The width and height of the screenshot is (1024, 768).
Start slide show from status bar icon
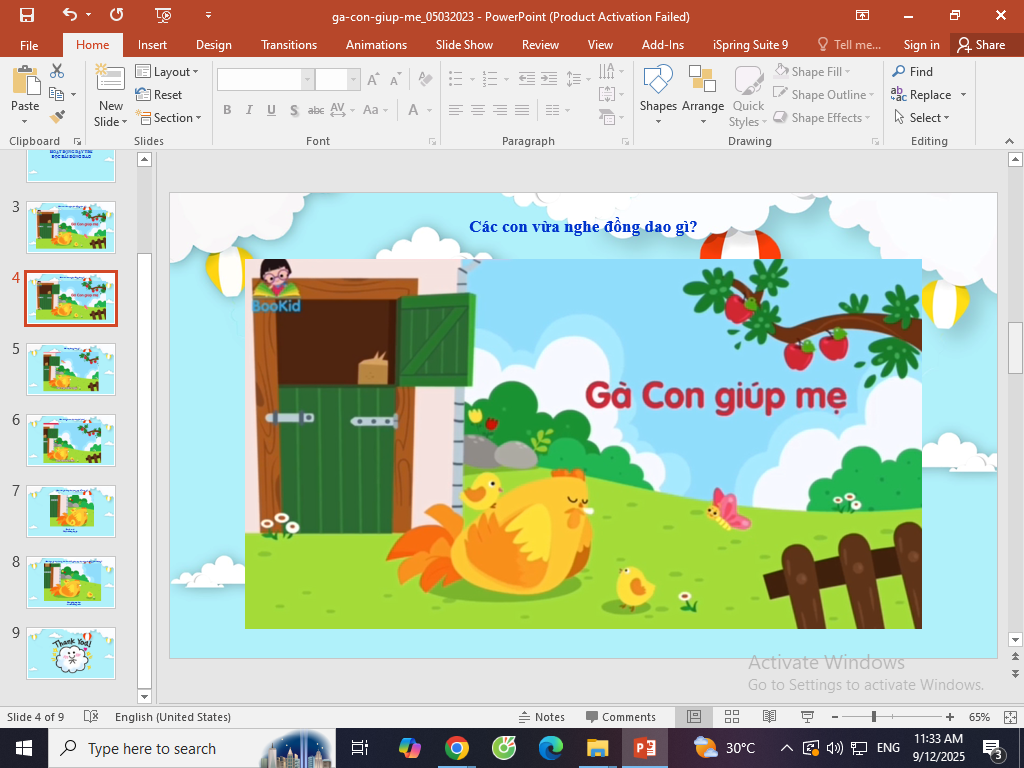tap(807, 717)
